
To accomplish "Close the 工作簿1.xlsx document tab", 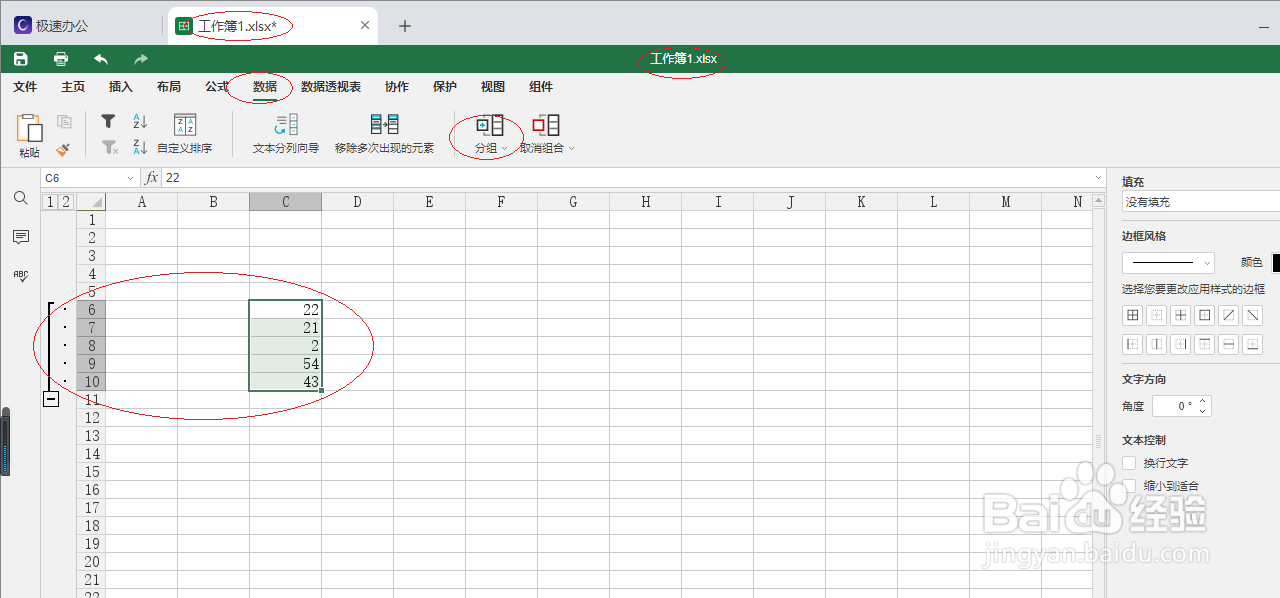I will click(365, 26).
